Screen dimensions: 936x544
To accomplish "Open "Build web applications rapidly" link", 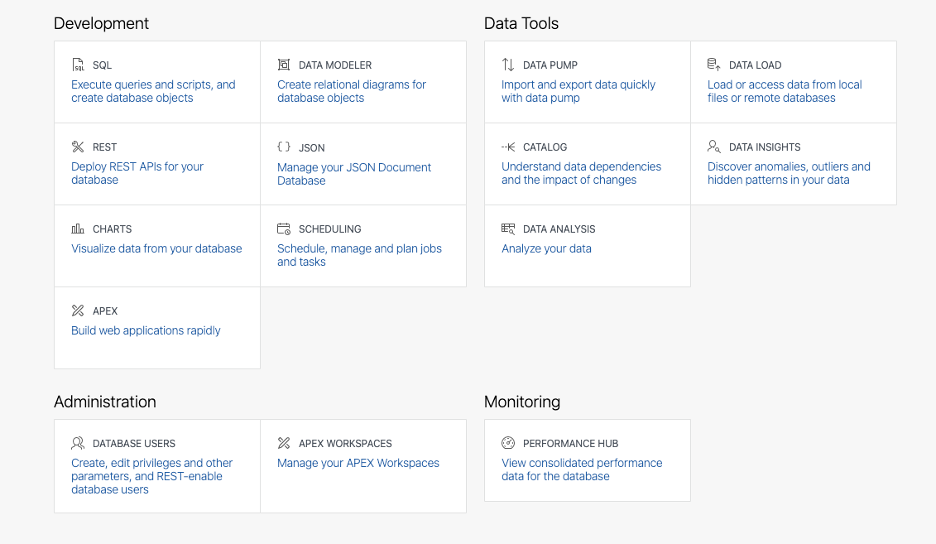I will tap(146, 331).
